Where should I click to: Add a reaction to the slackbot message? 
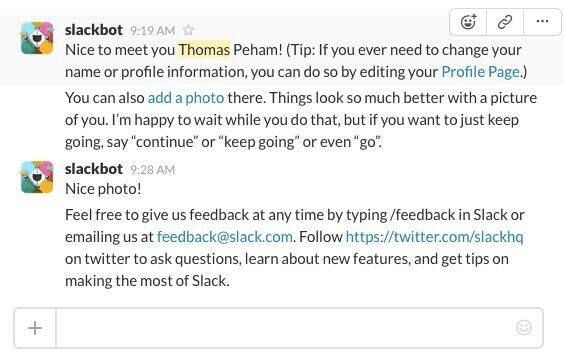click(x=468, y=22)
